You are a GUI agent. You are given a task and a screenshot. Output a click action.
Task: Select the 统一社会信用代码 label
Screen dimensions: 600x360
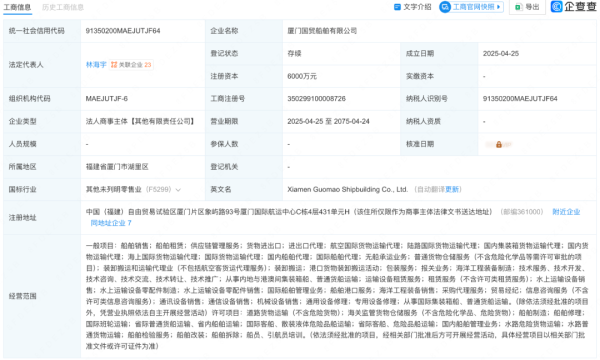tap(37, 31)
